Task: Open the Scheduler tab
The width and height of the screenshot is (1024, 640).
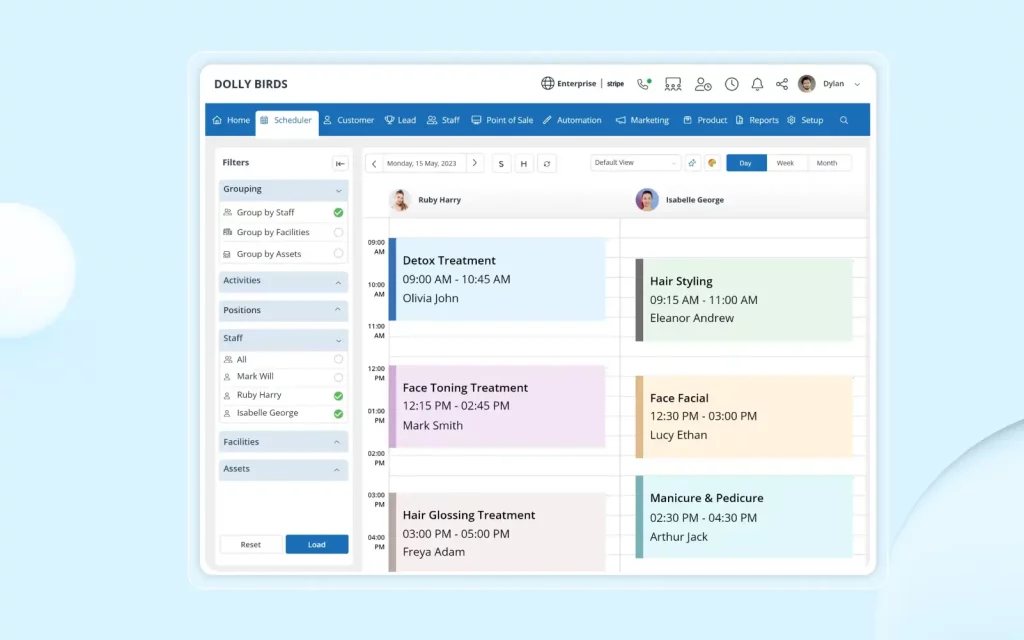Action: click(x=287, y=121)
